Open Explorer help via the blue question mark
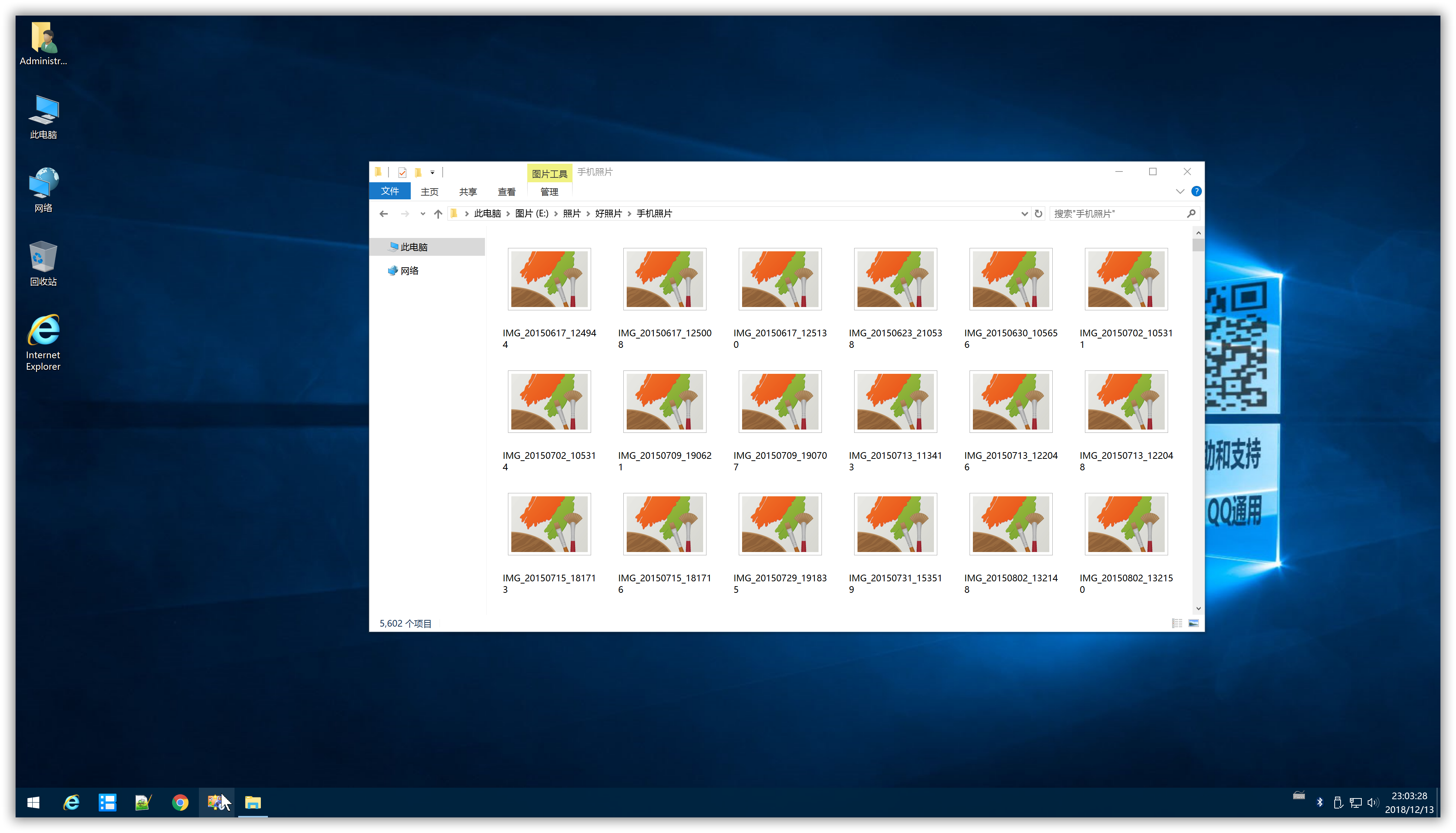The image size is (1456, 833). pyautogui.click(x=1196, y=191)
